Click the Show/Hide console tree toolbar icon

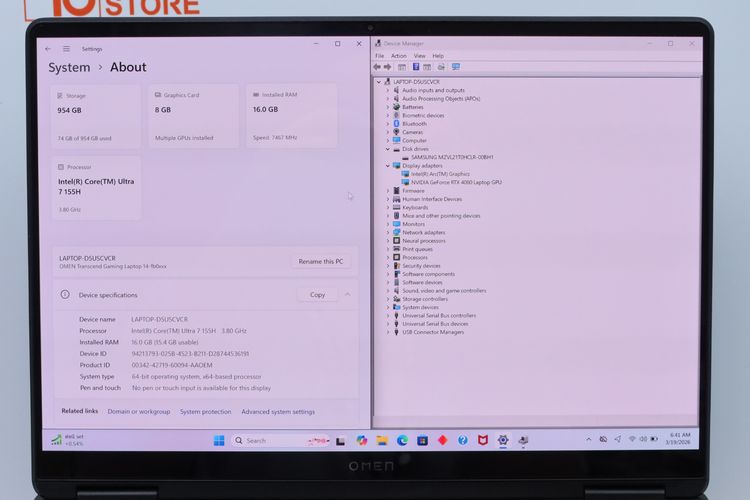point(402,67)
